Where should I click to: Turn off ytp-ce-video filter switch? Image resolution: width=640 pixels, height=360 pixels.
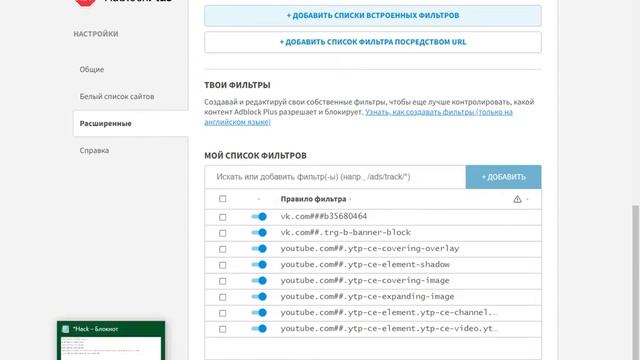(x=259, y=329)
